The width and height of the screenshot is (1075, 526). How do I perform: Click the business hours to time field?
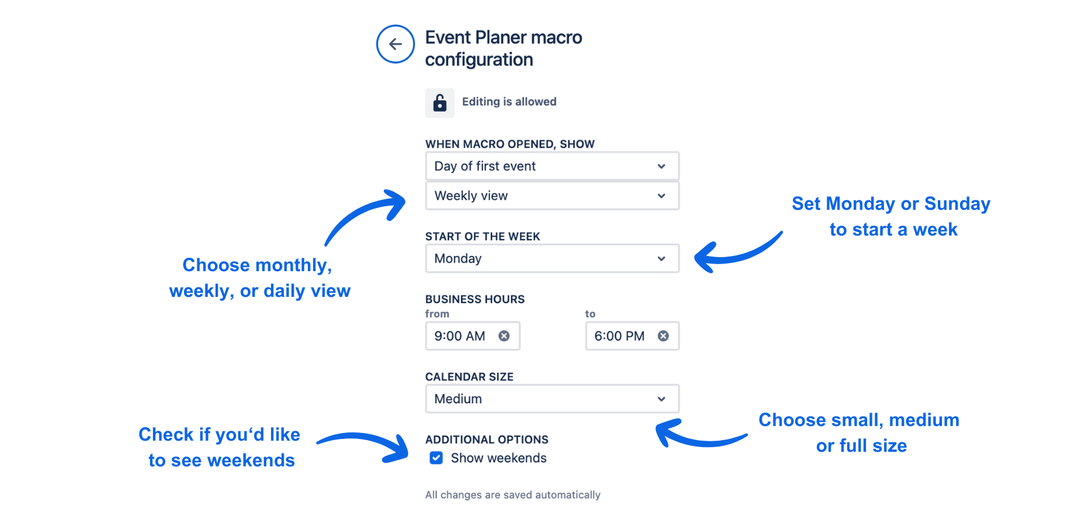point(620,336)
